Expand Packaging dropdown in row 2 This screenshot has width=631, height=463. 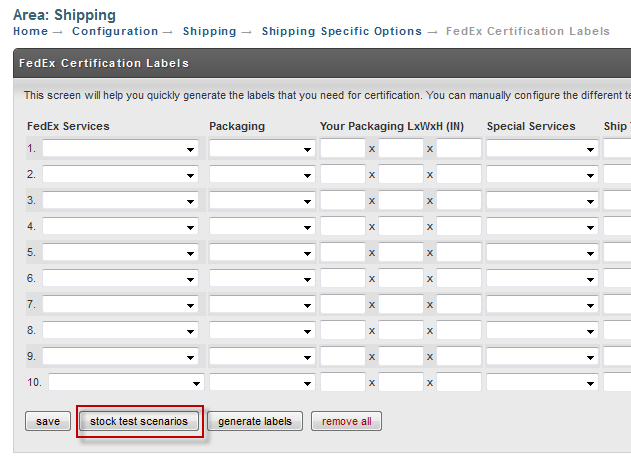click(262, 175)
